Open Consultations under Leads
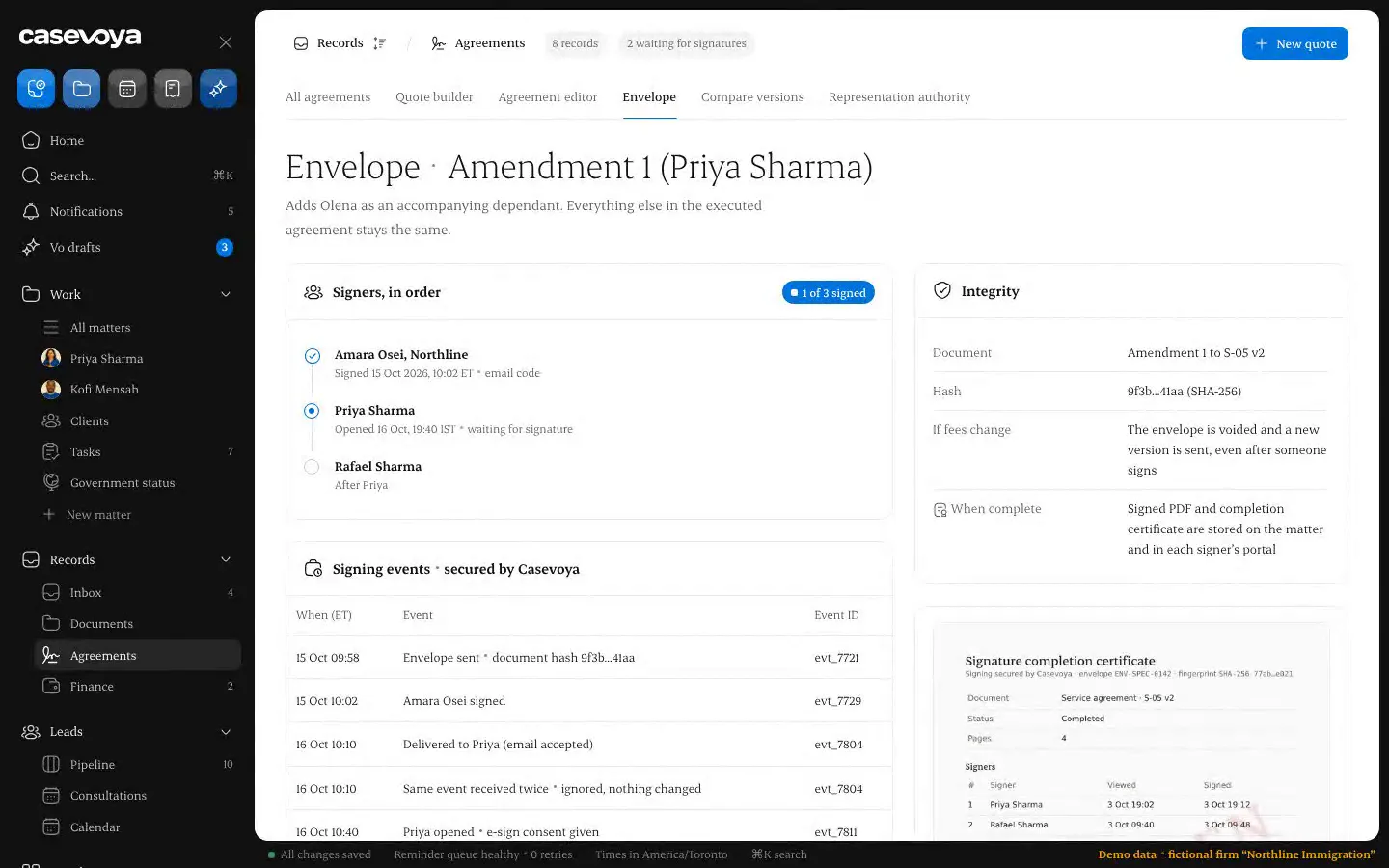This screenshot has width=1389, height=868. click(137, 796)
